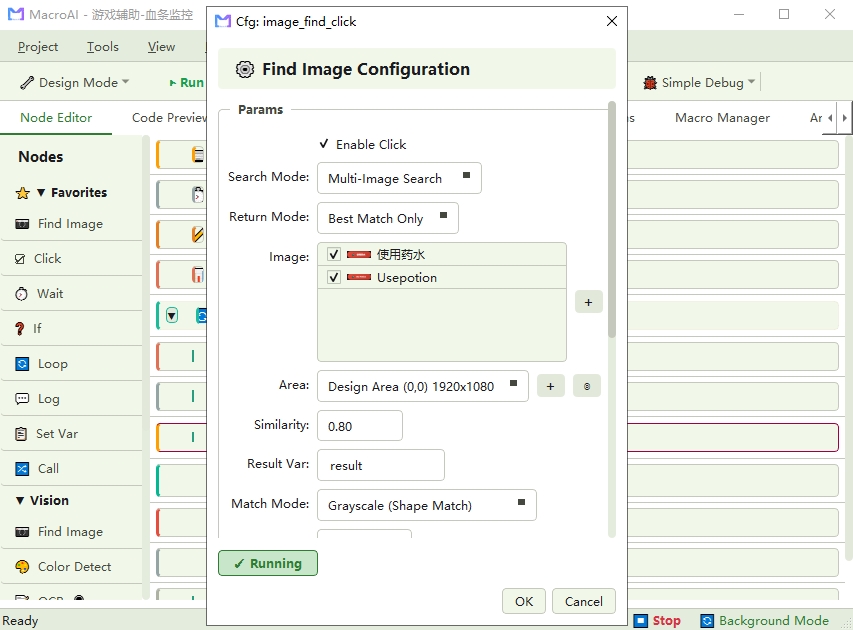
Task: Click the Stop label in status bar
Action: [666, 621]
